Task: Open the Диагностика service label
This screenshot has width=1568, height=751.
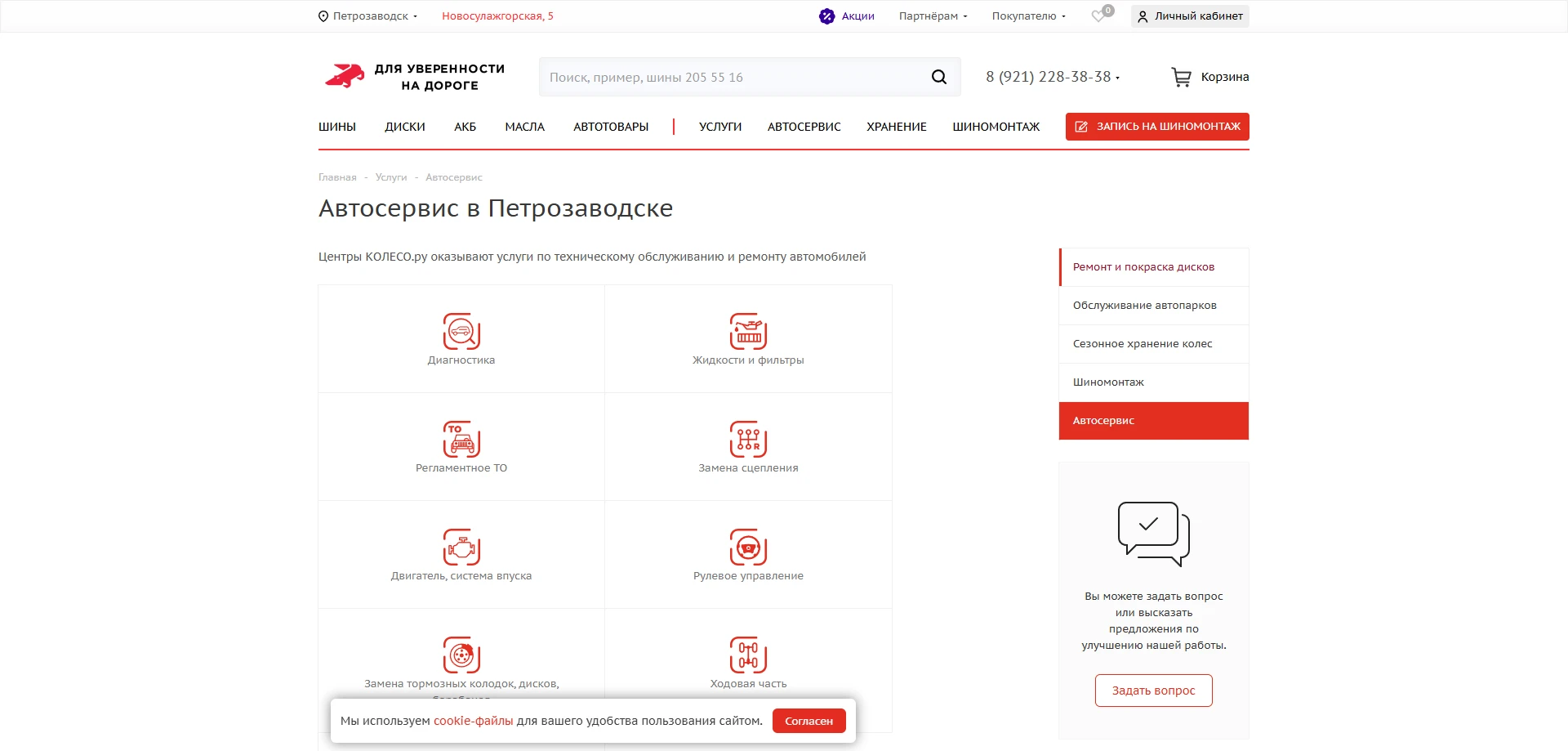Action: (461, 360)
